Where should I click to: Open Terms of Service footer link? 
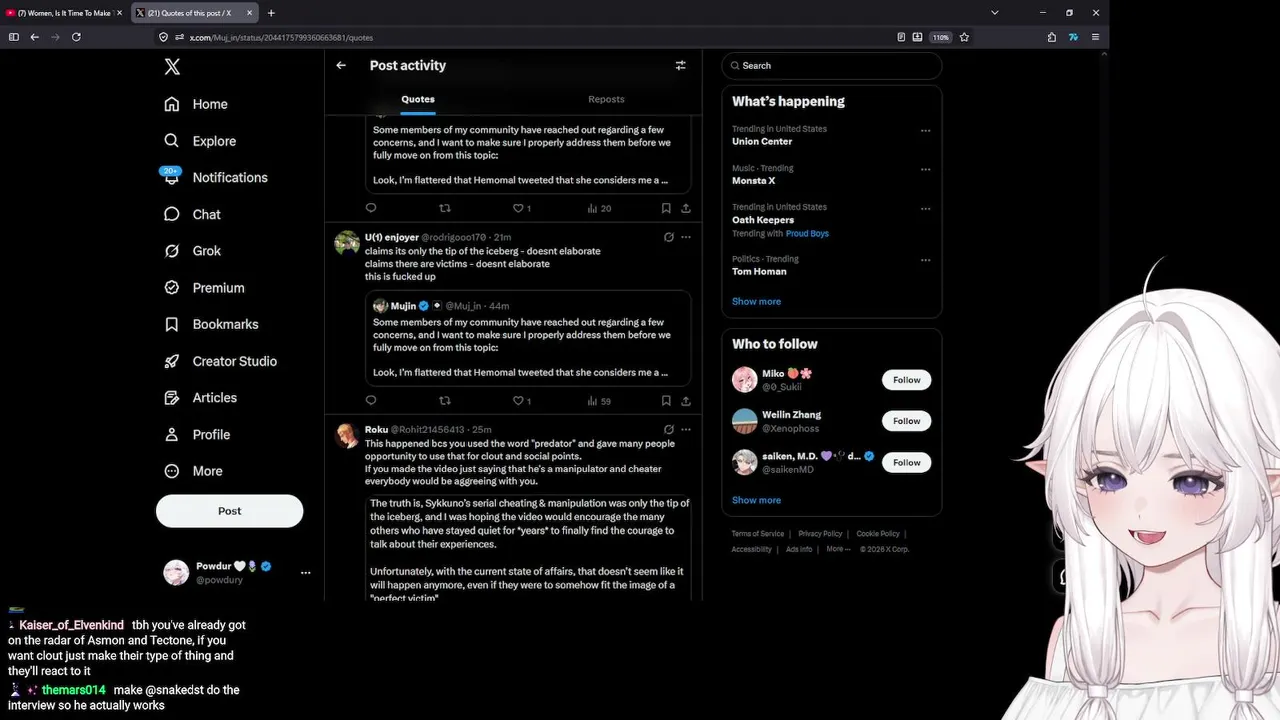click(x=757, y=534)
